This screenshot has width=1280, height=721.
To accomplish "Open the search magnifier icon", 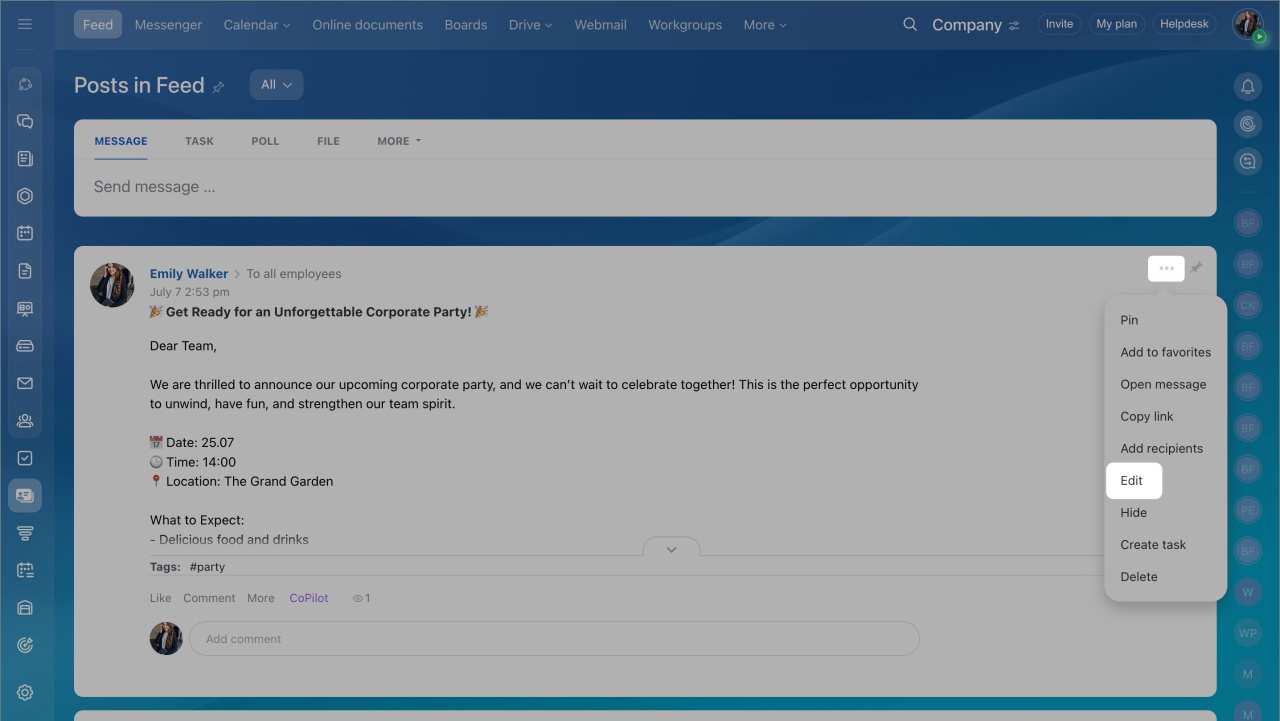I will tap(909, 24).
